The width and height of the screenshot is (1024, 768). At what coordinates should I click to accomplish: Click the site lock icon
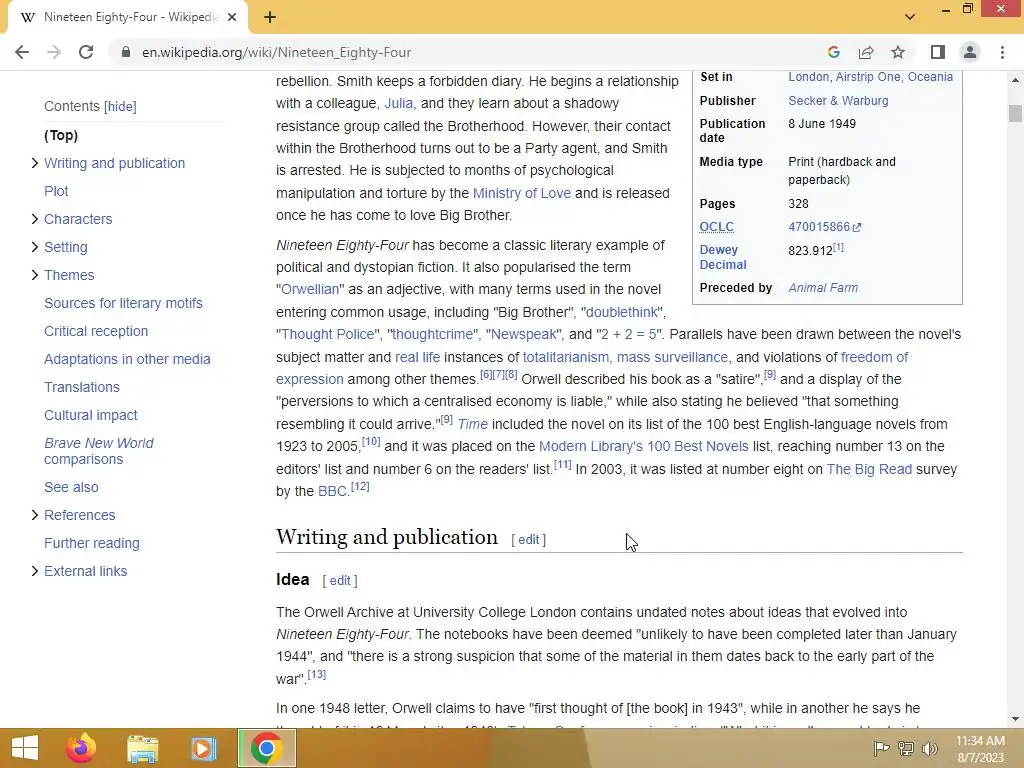coord(126,52)
